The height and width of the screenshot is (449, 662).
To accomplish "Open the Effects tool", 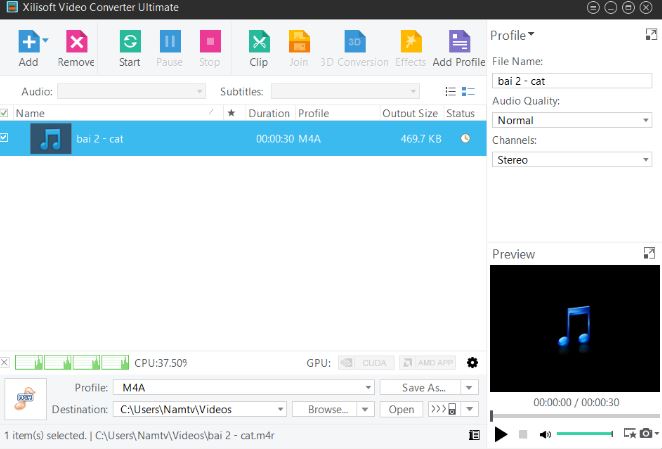I will (411, 41).
